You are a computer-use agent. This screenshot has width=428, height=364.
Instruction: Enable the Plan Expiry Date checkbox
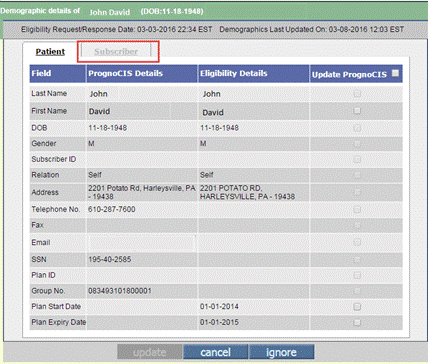click(357, 322)
